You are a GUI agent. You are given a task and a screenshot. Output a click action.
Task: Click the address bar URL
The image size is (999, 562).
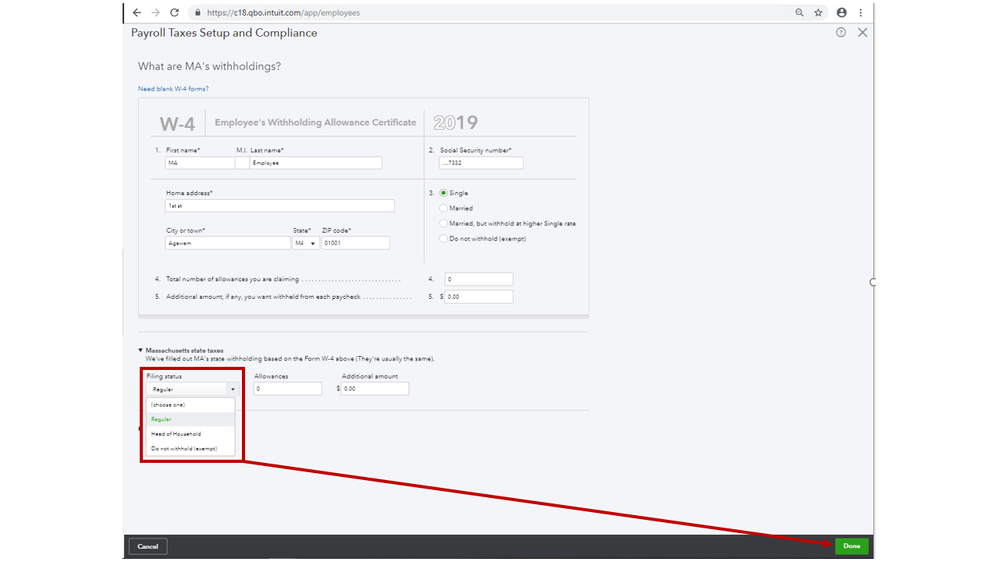point(284,13)
